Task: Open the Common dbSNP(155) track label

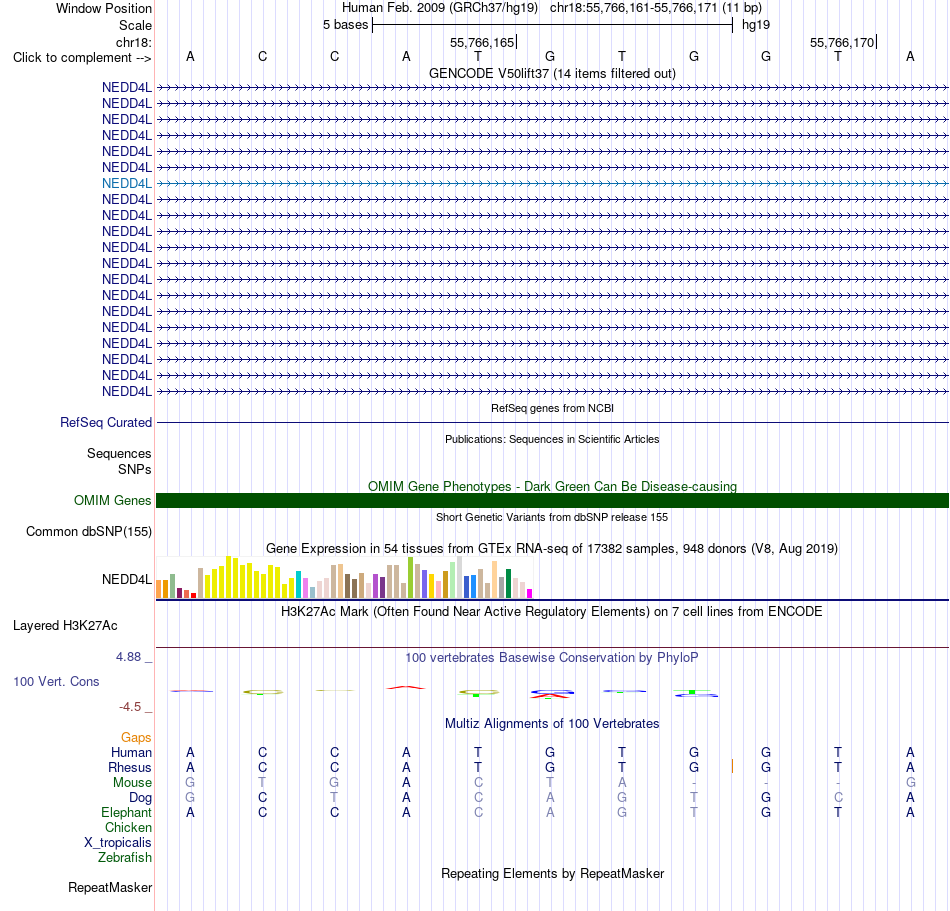Action: click(x=89, y=531)
